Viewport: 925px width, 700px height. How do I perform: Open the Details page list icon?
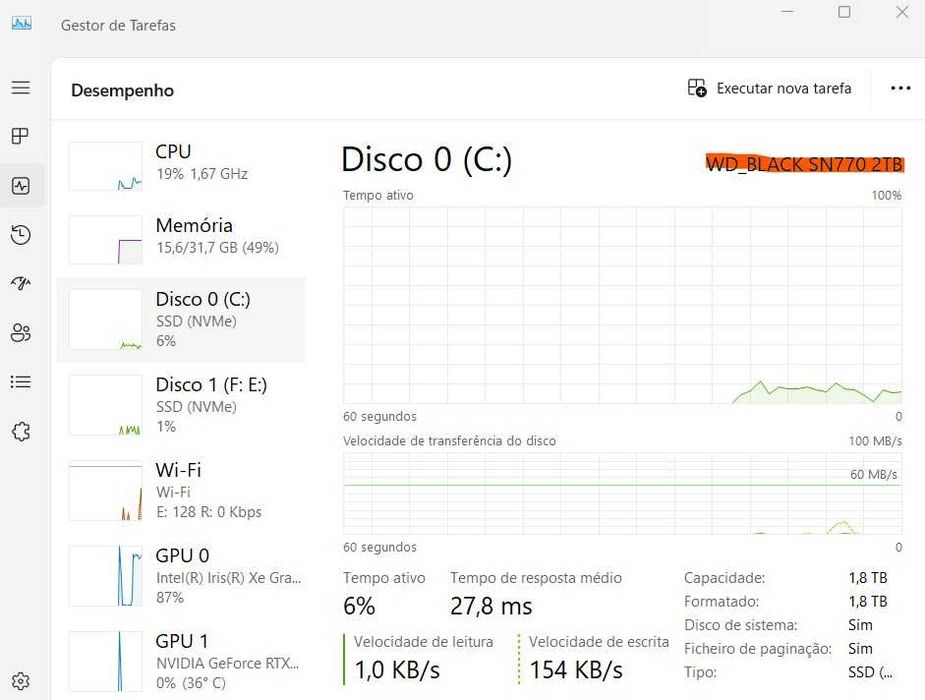point(21,382)
